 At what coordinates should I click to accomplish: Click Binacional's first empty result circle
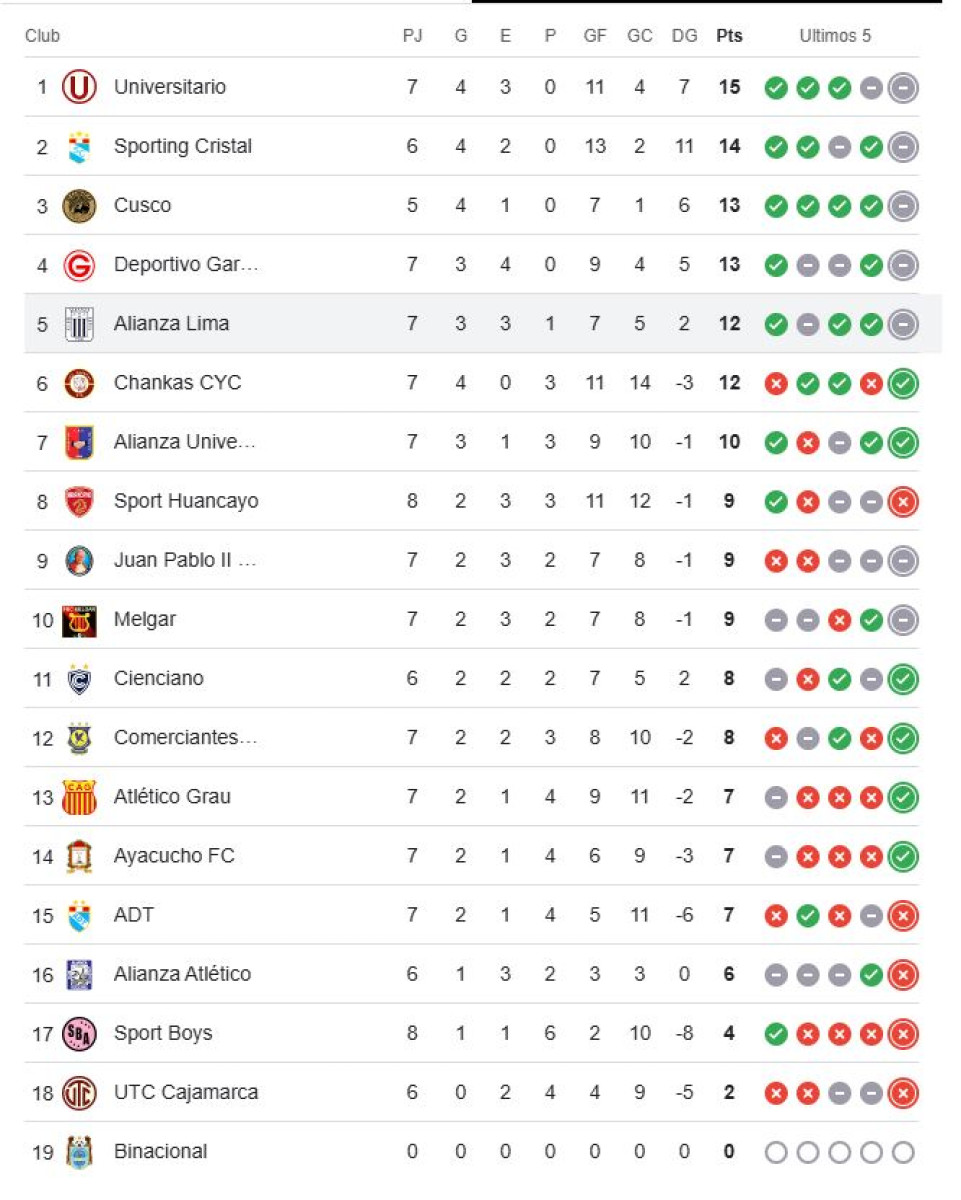[776, 1152]
